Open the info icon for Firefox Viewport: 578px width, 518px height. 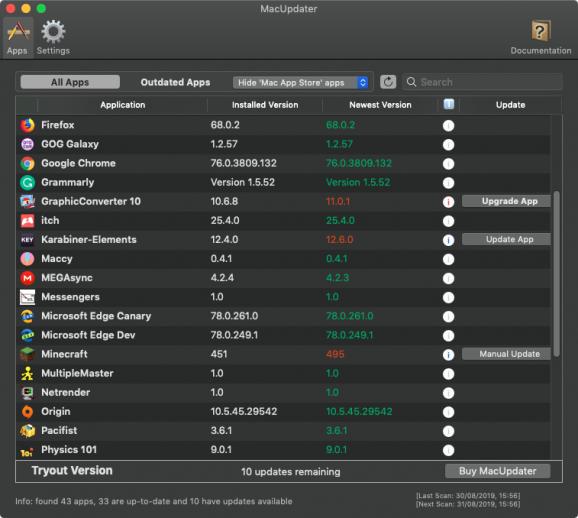coord(448,126)
